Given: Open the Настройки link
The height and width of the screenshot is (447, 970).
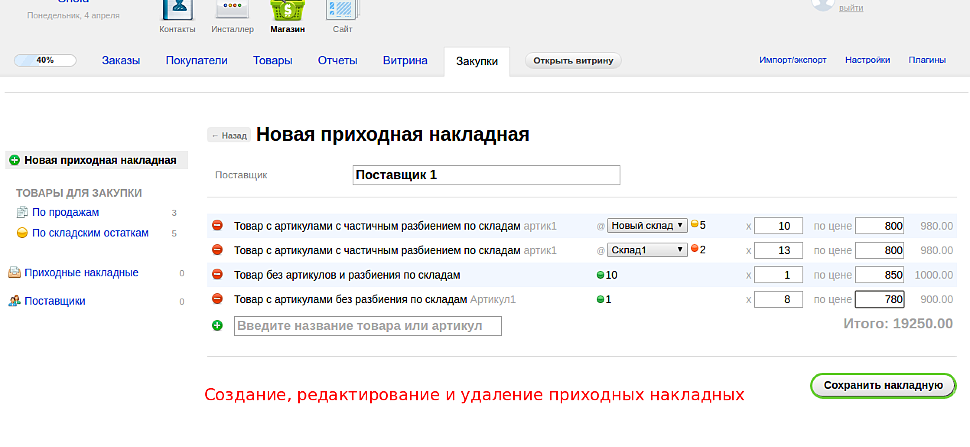Looking at the screenshot, I should [x=868, y=61].
